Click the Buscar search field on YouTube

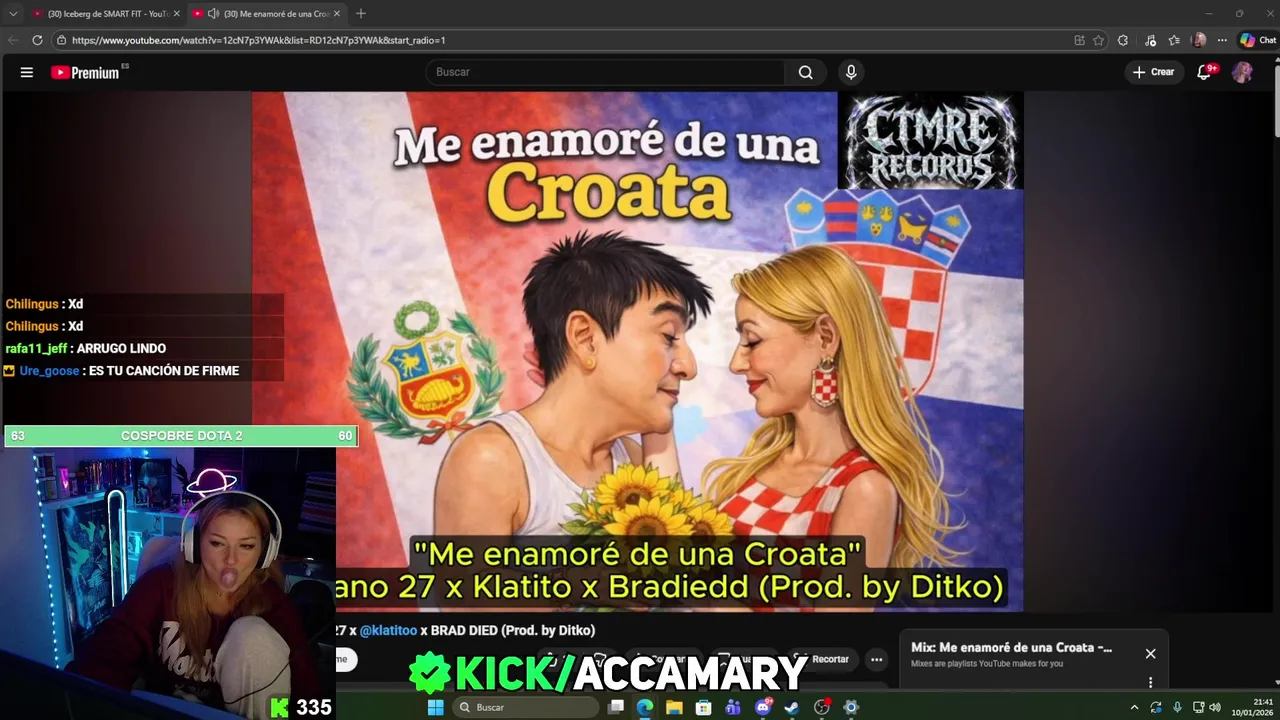pyautogui.click(x=606, y=72)
